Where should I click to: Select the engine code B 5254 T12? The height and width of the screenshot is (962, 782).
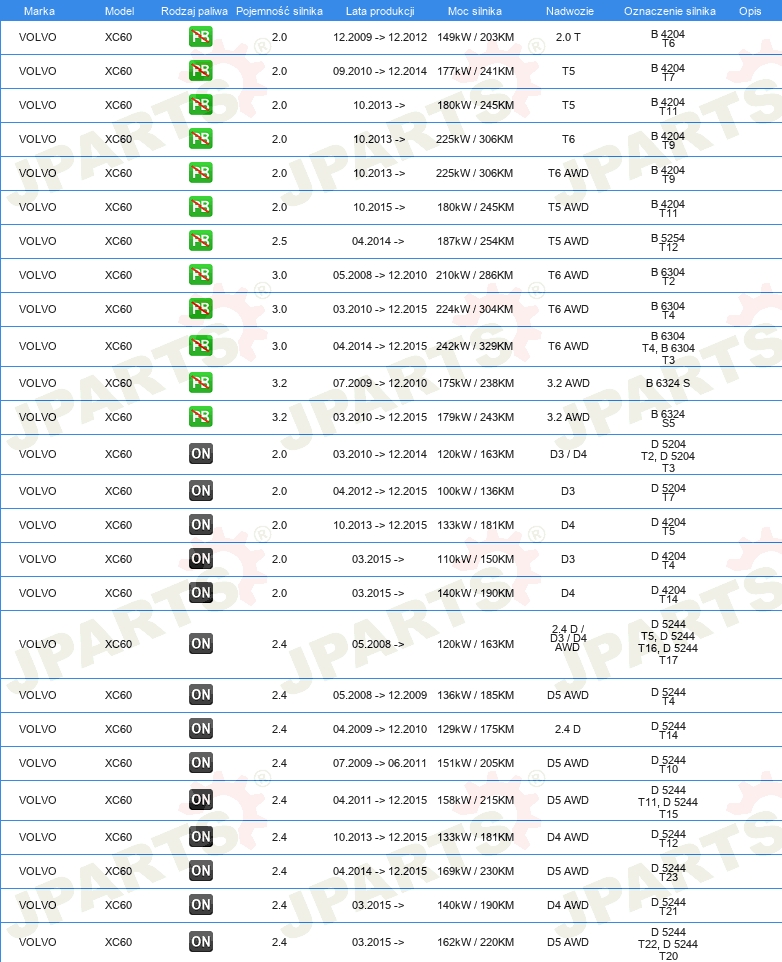668,242
